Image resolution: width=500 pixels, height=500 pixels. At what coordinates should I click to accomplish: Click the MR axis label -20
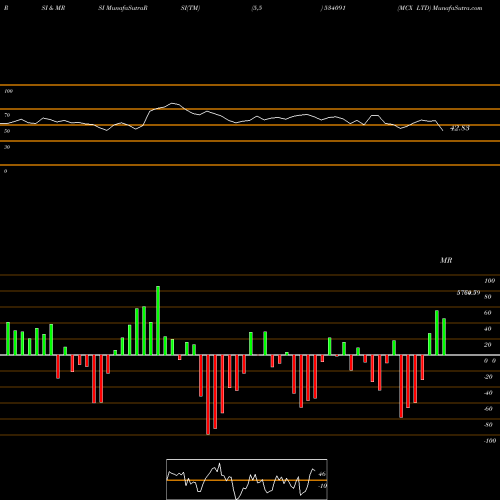click(x=488, y=377)
